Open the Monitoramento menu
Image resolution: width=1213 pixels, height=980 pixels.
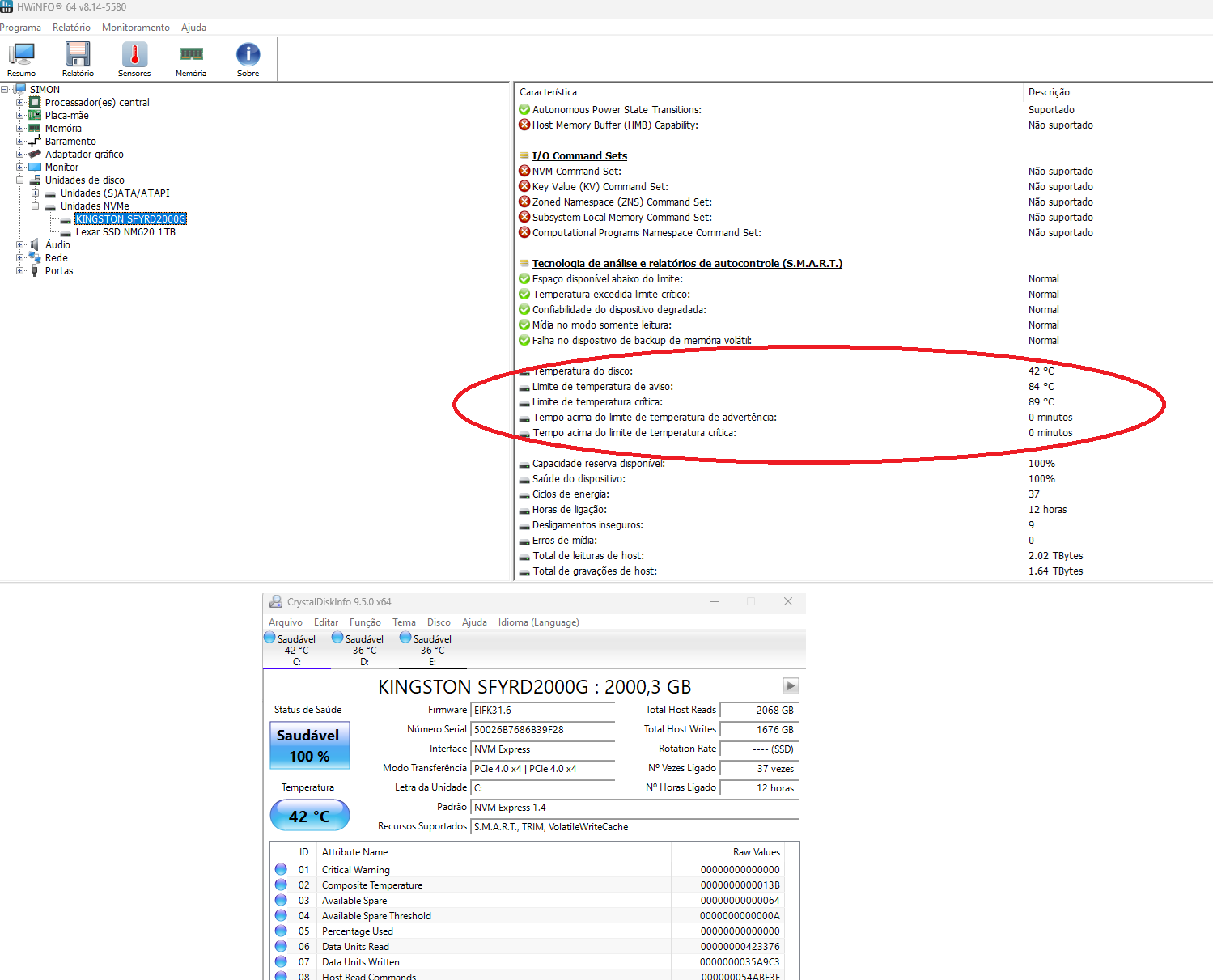136,28
